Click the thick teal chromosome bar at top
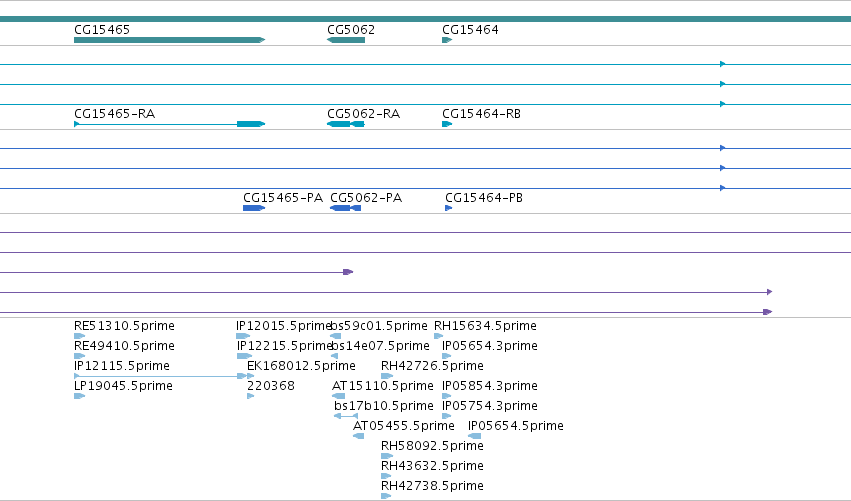The height and width of the screenshot is (501, 851). point(426,19)
